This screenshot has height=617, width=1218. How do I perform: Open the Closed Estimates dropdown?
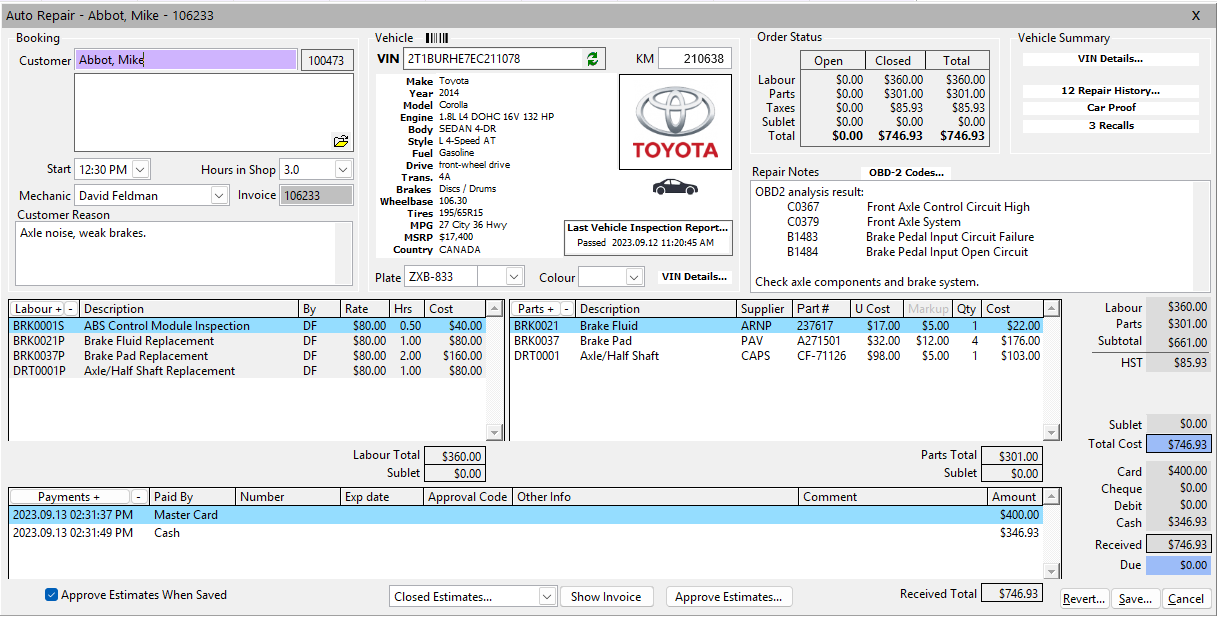click(546, 597)
